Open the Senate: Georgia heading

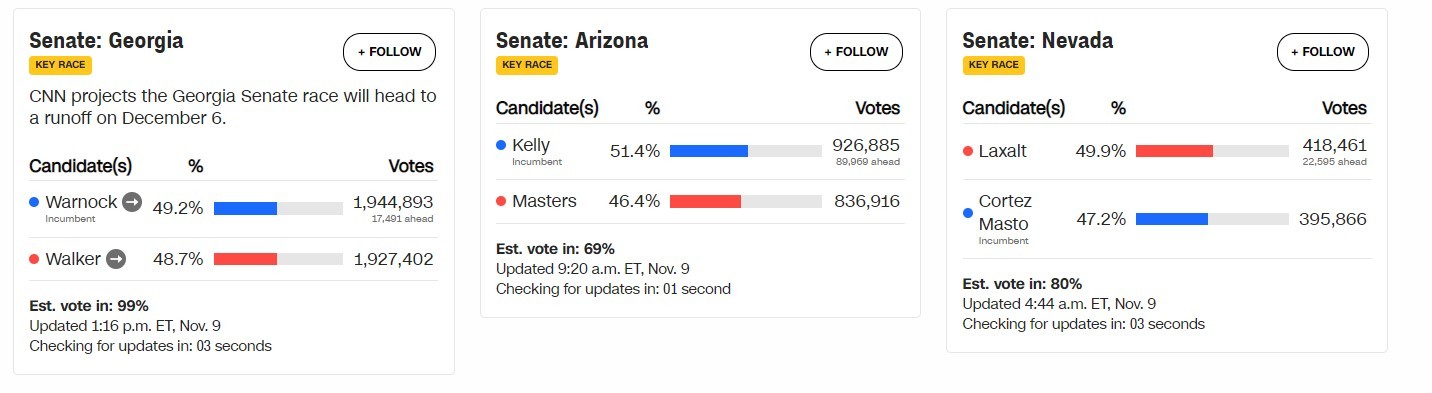106,41
